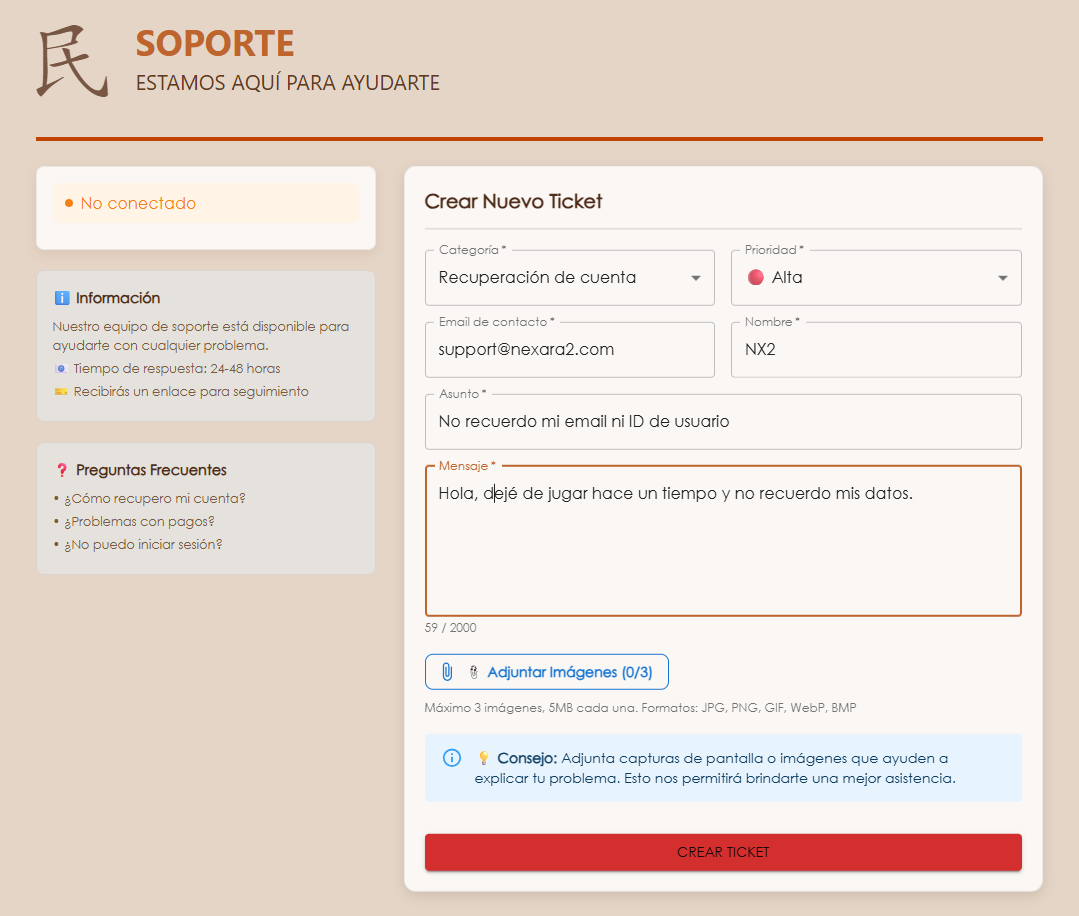Click the paperclip icon for attachments
The height and width of the screenshot is (916, 1079).
click(447, 672)
